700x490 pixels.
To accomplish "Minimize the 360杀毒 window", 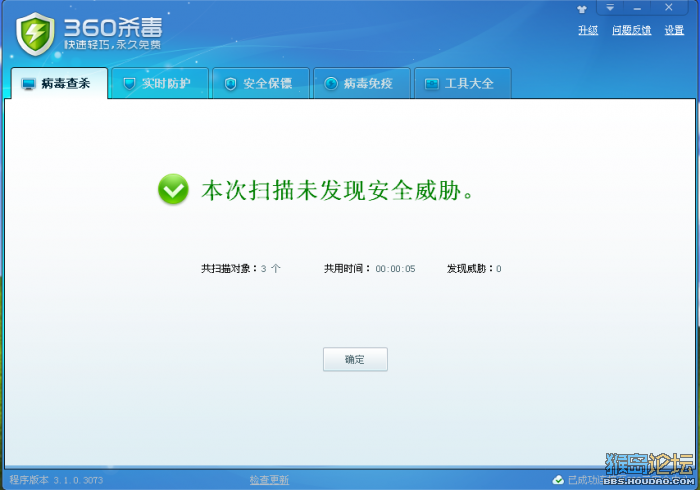I will click(637, 8).
